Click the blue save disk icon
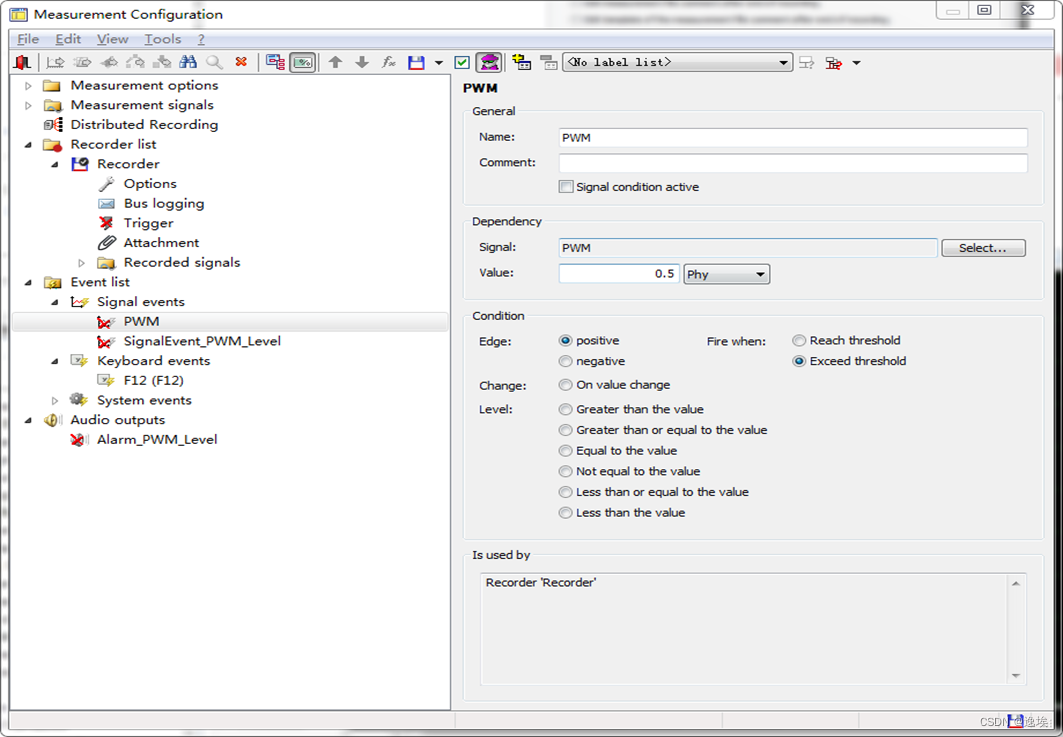Viewport: 1063px width, 737px height. tap(416, 62)
